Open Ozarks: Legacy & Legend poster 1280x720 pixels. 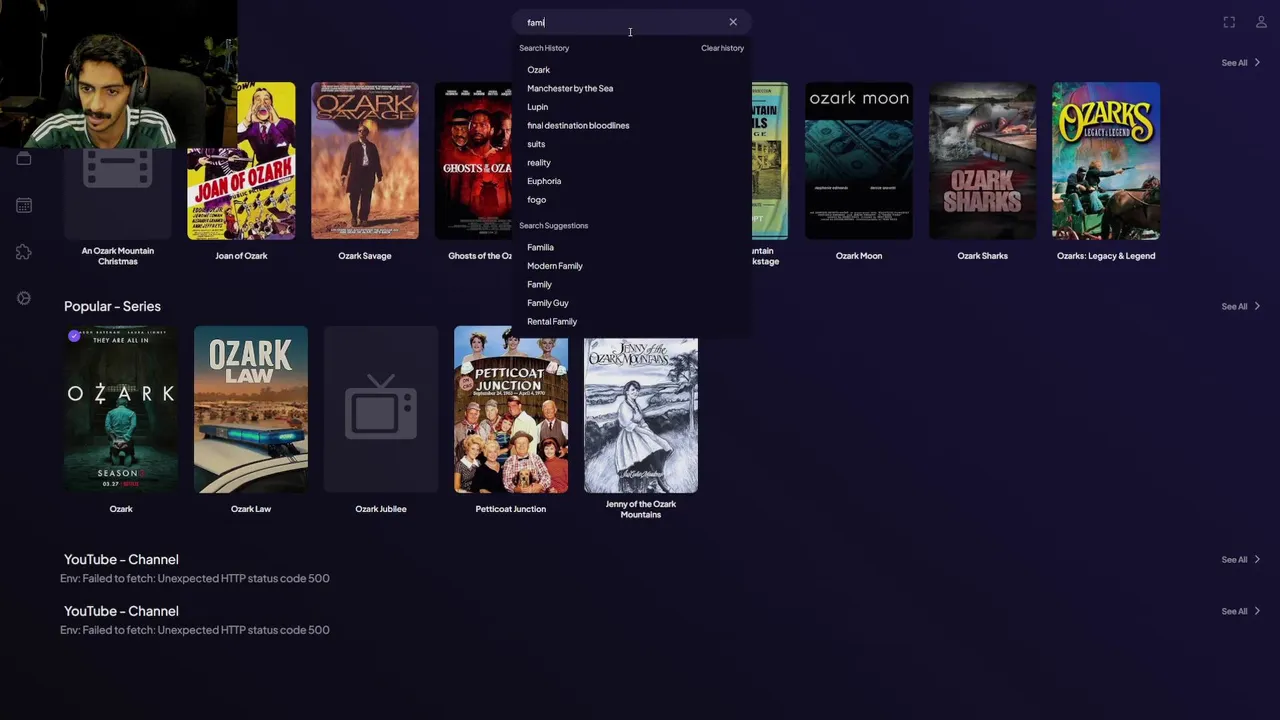1106,161
